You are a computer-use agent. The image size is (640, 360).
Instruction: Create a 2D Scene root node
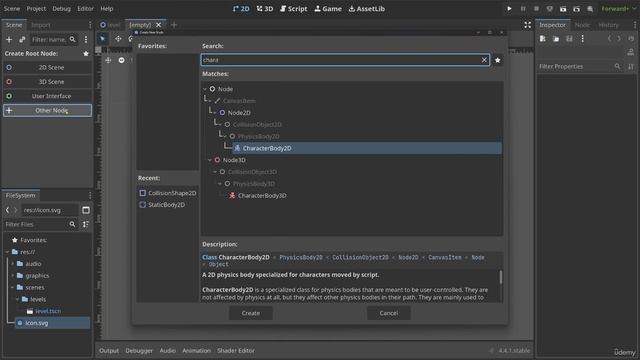coord(47,67)
